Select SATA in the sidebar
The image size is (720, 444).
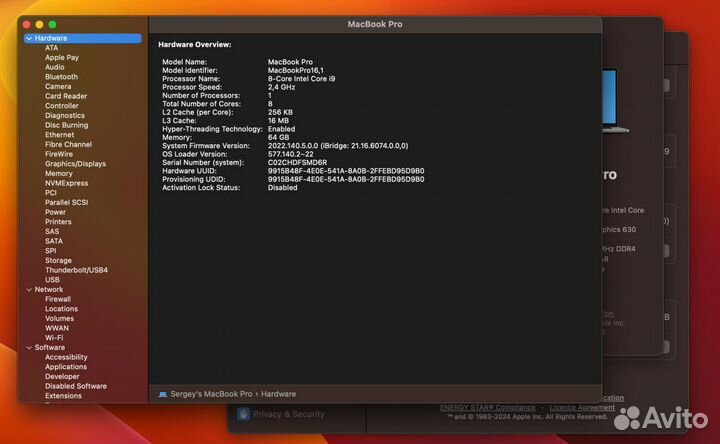54,241
